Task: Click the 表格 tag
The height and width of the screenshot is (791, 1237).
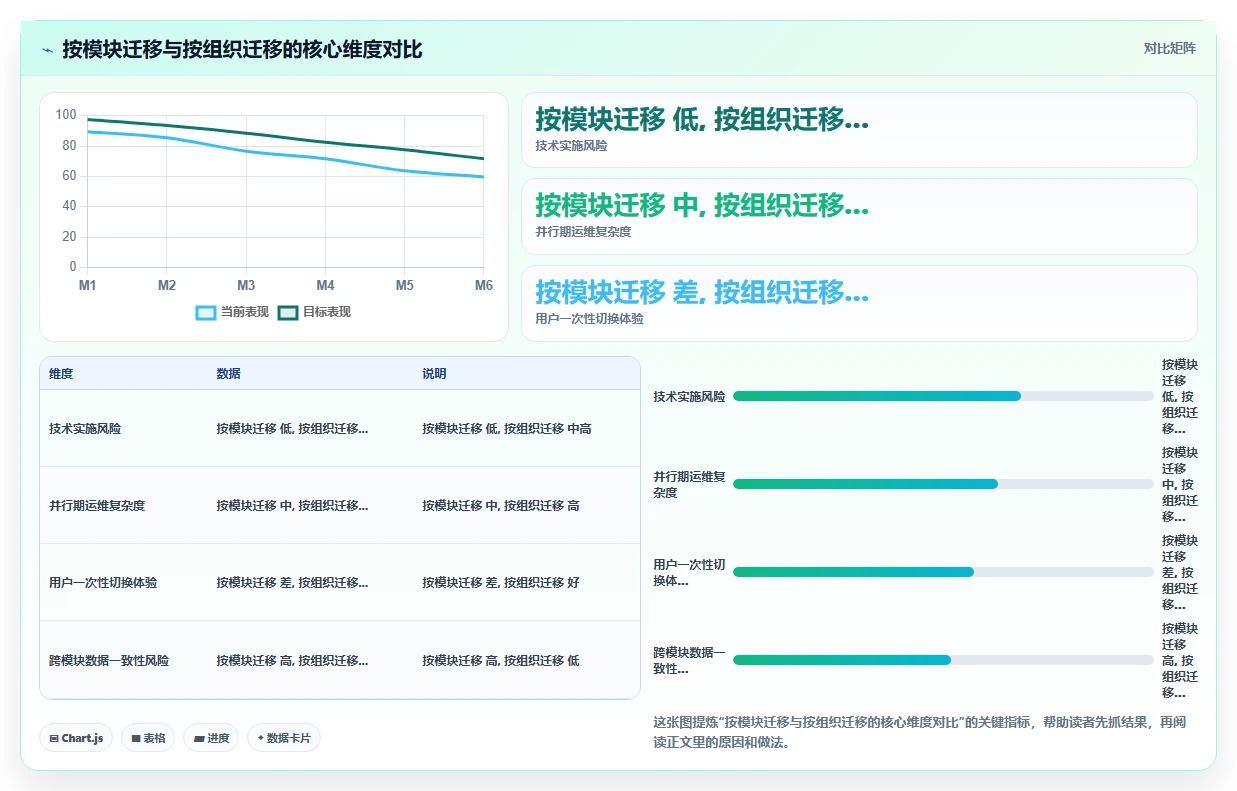Action: [x=148, y=738]
